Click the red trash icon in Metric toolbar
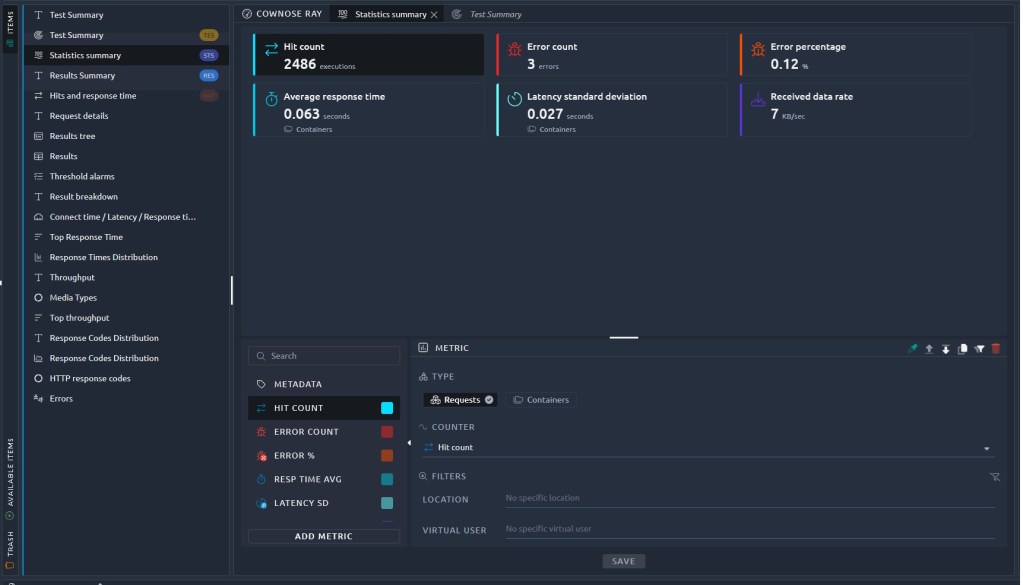 (995, 348)
